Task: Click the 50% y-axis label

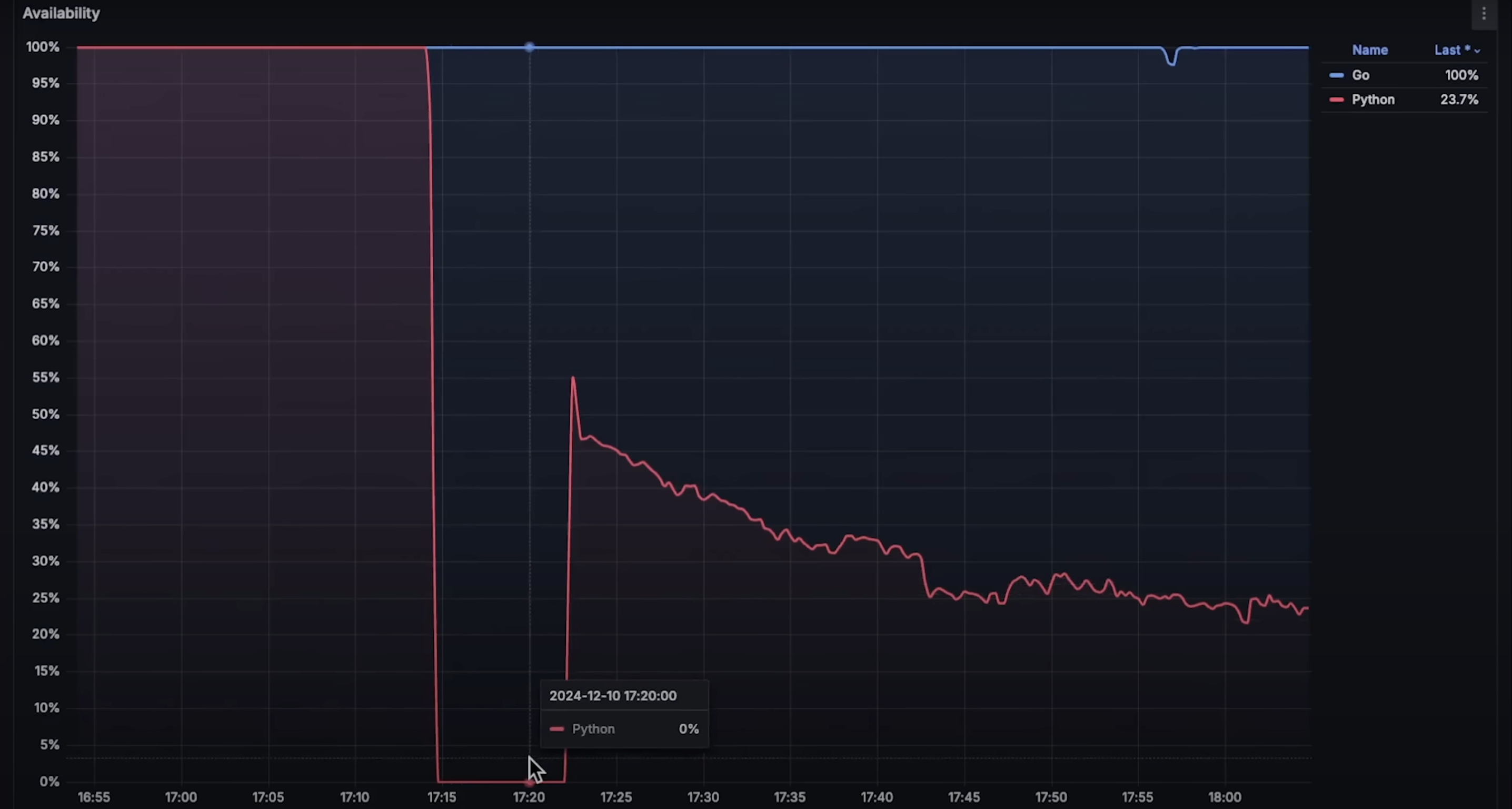Action: click(x=46, y=415)
